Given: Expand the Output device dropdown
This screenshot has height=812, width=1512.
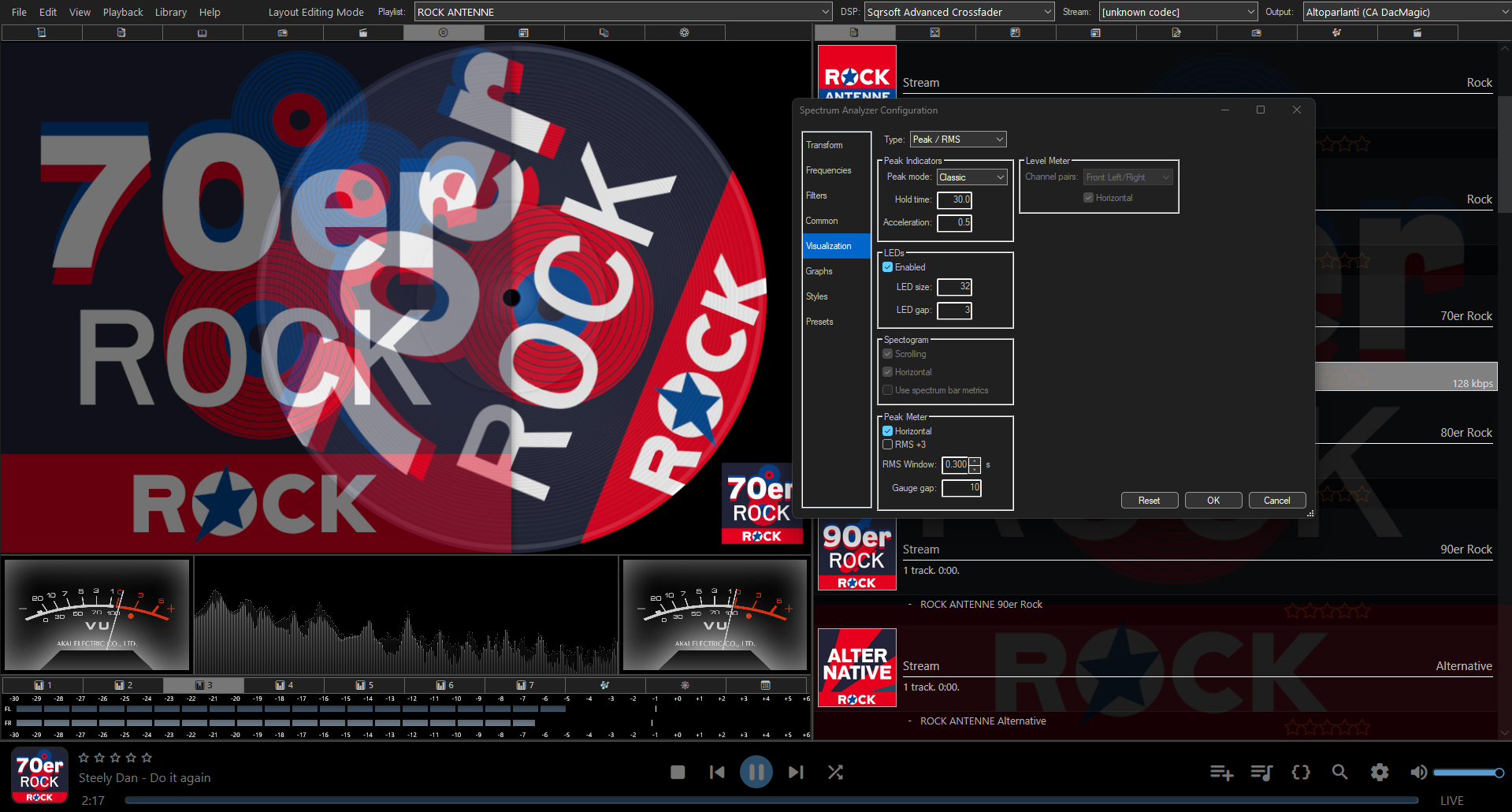Looking at the screenshot, I should 1406,12.
